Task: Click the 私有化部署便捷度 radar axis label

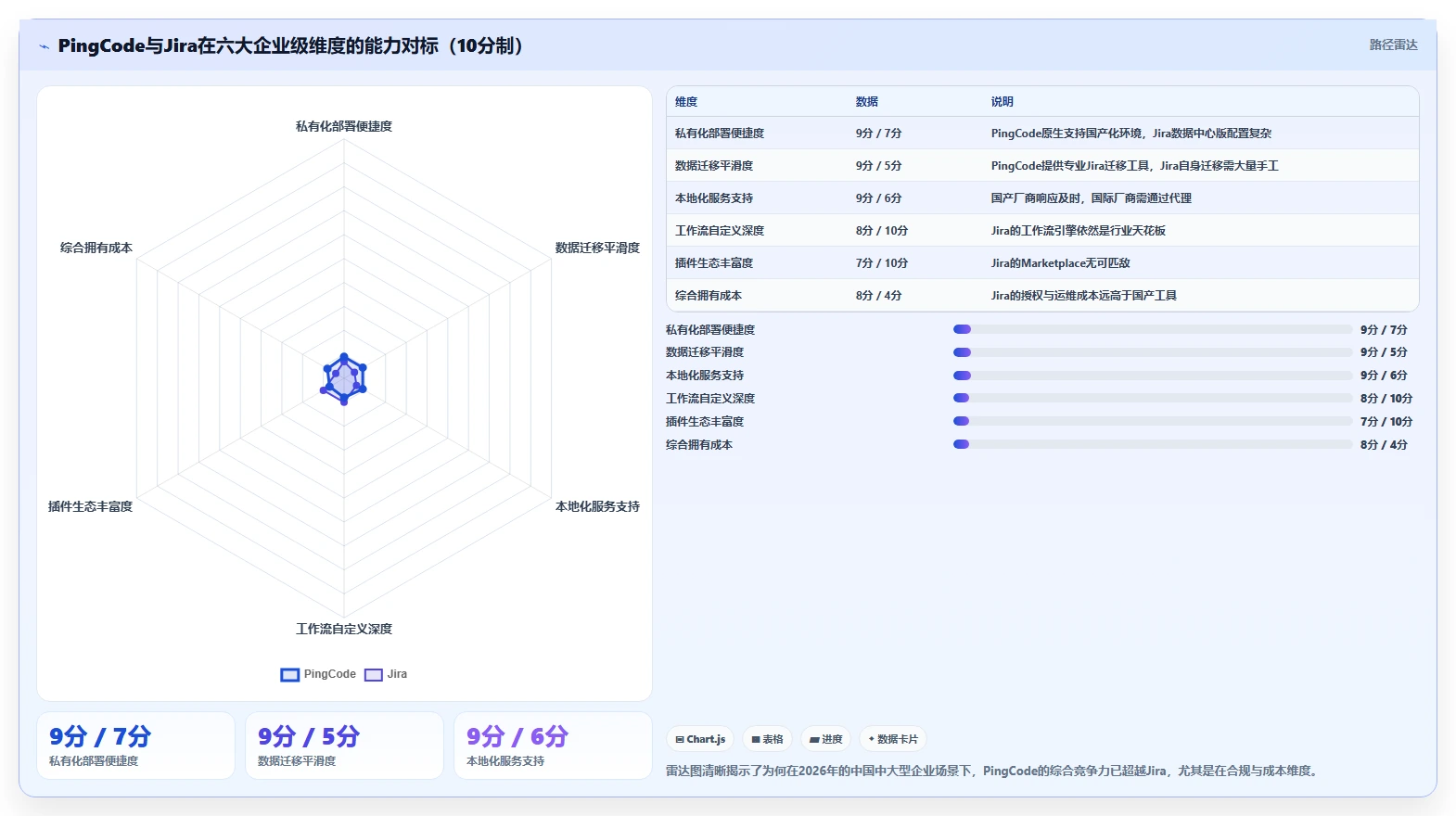Action: (x=344, y=126)
